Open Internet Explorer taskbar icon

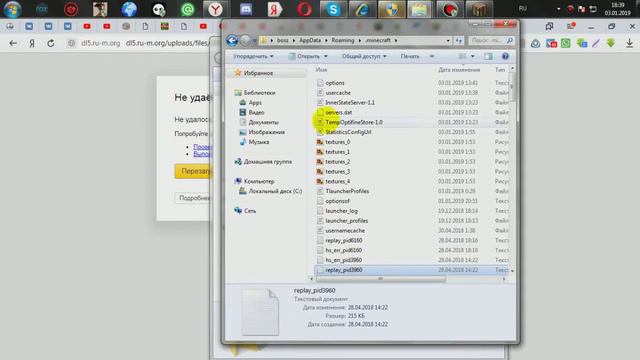(x=362, y=9)
